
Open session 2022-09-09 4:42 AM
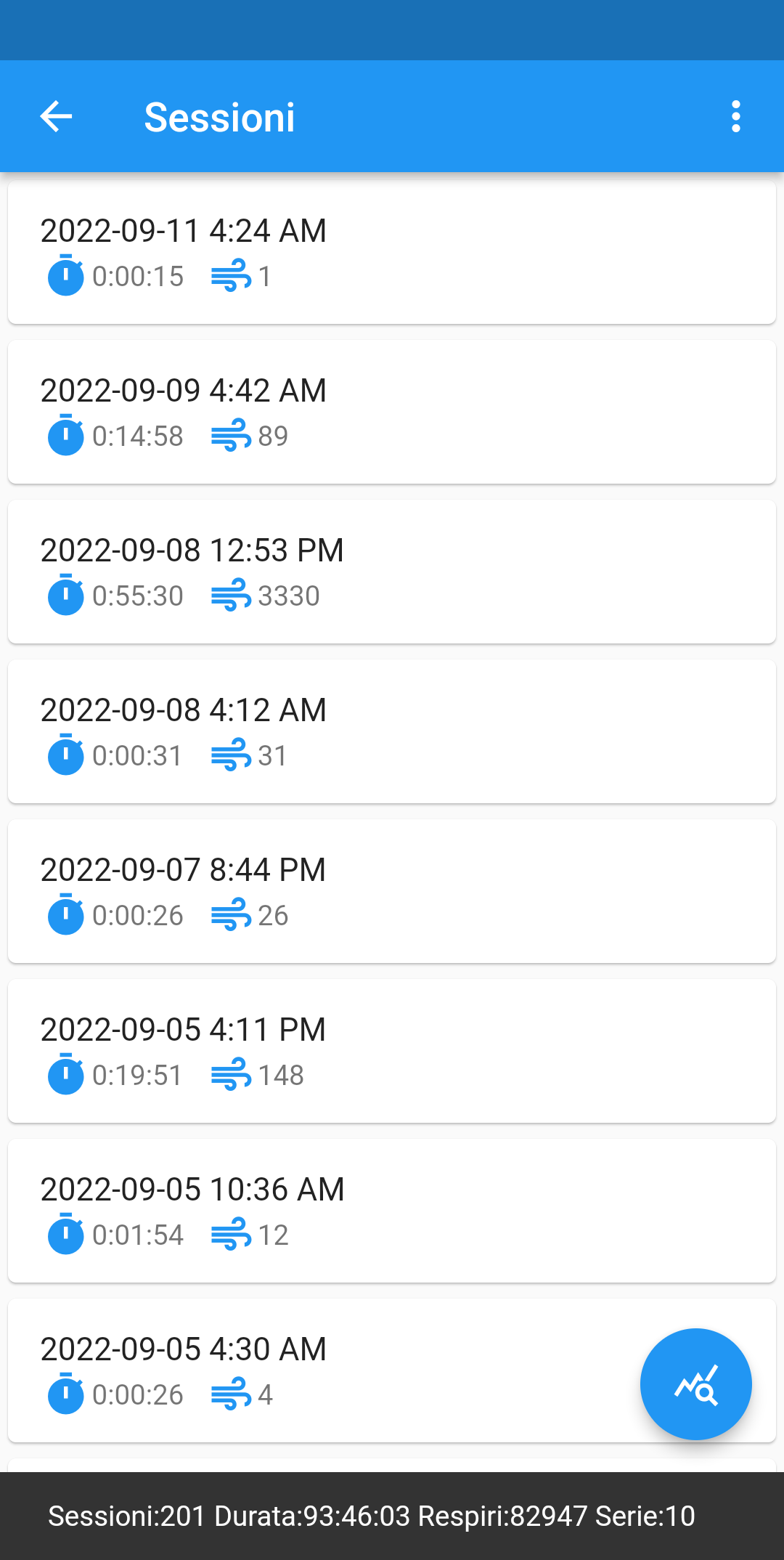tap(392, 411)
